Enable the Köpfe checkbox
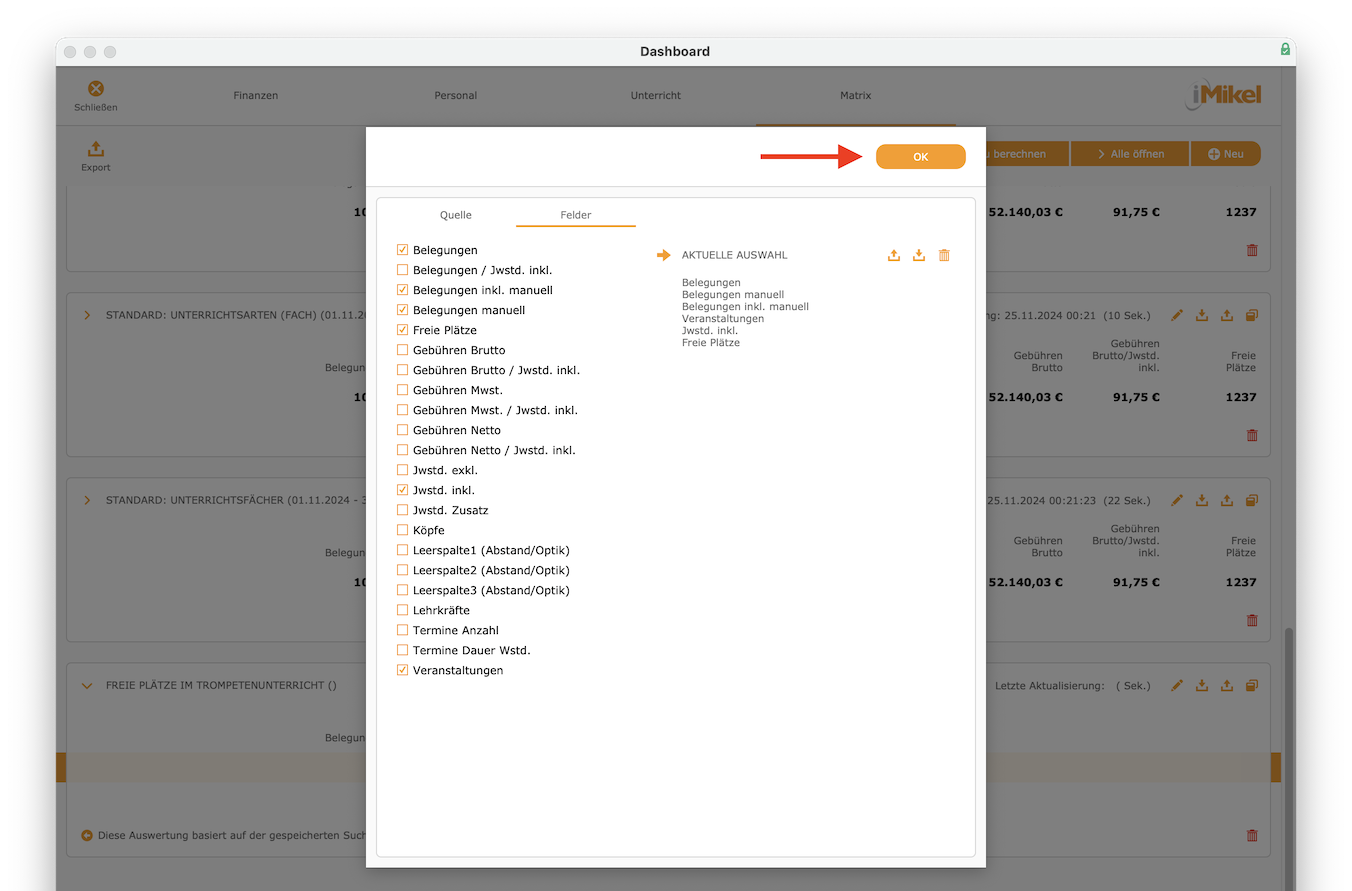 tap(402, 530)
